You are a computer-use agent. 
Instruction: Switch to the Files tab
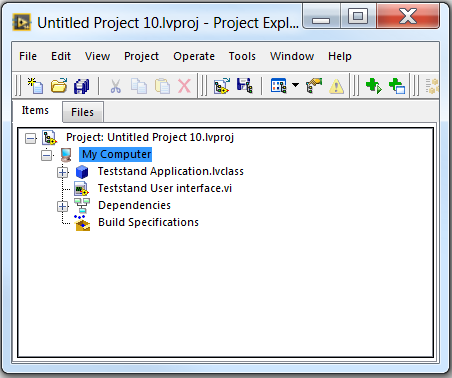[x=82, y=112]
